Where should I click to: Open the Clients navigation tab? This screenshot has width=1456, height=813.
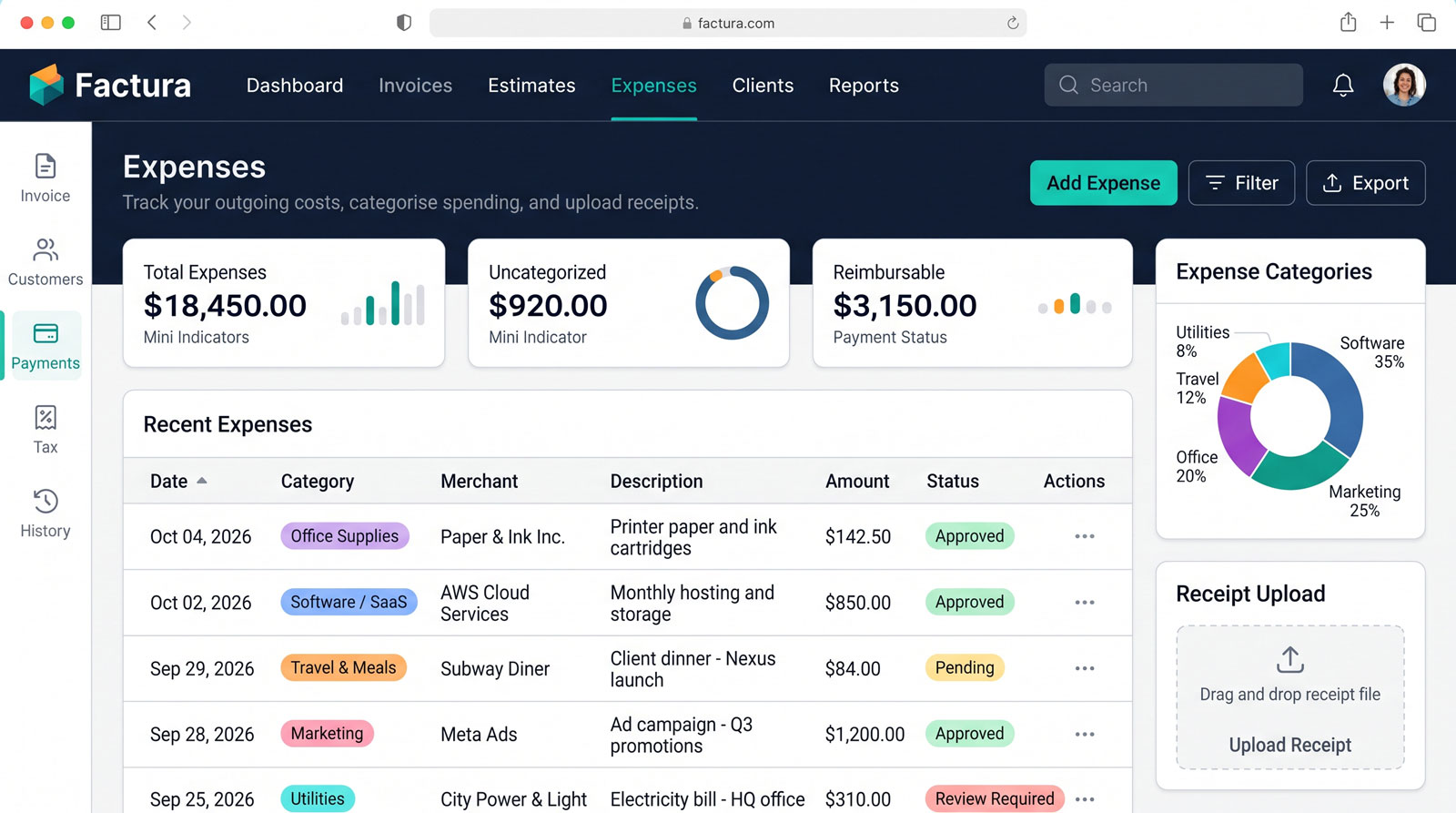[763, 86]
